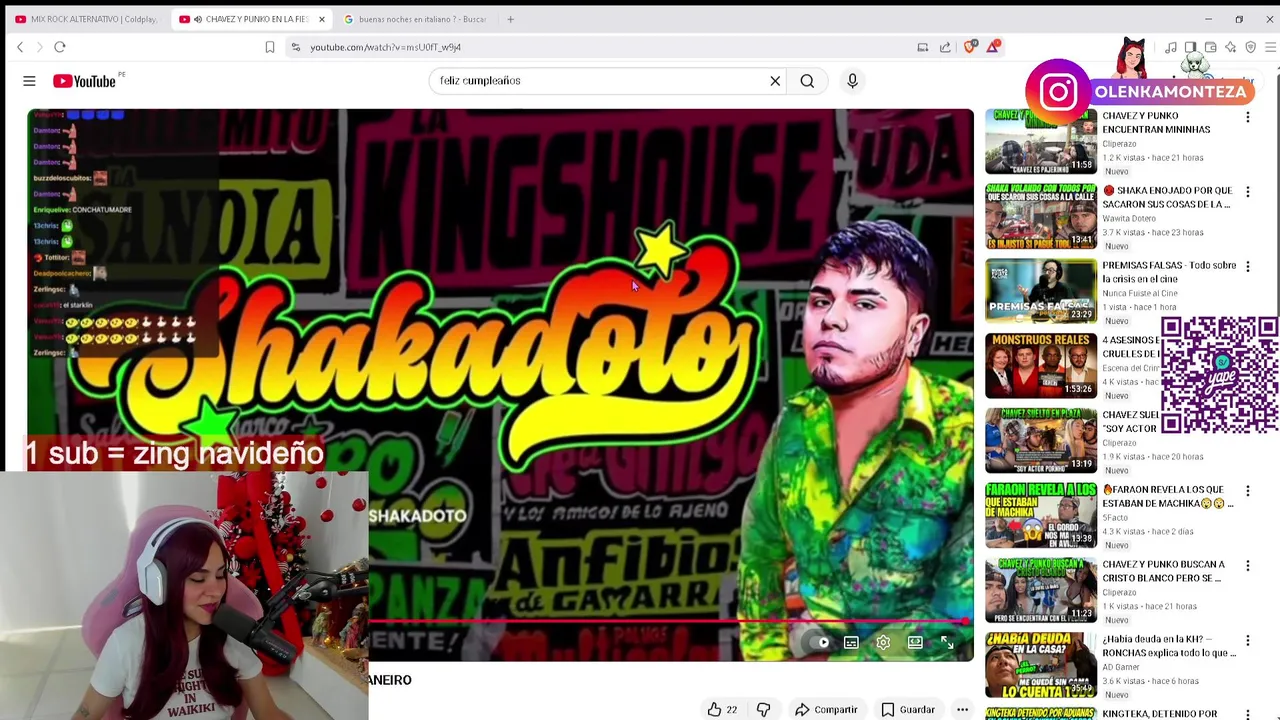Open a new browser tab
This screenshot has height=720, width=1280.
[510, 19]
